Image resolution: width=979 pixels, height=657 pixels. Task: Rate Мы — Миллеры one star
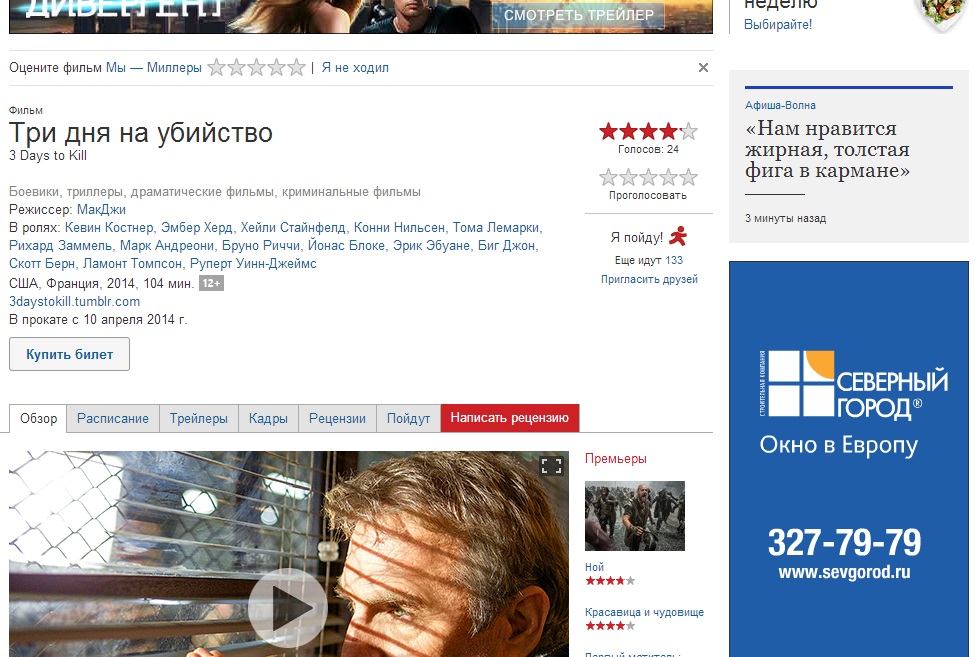(x=216, y=67)
